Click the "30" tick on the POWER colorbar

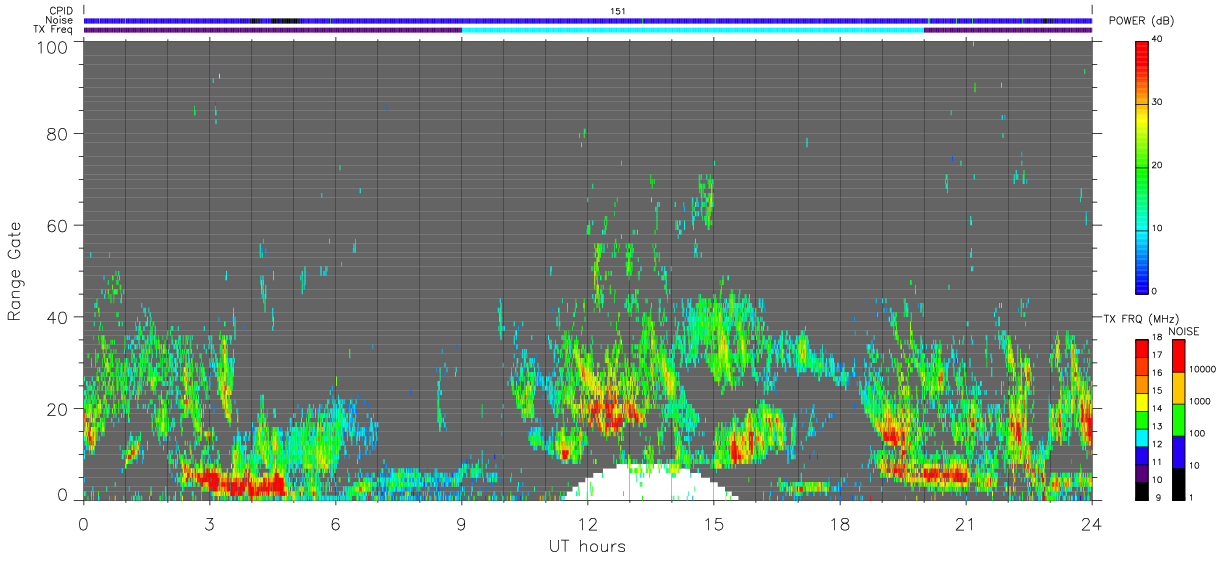pos(1157,102)
